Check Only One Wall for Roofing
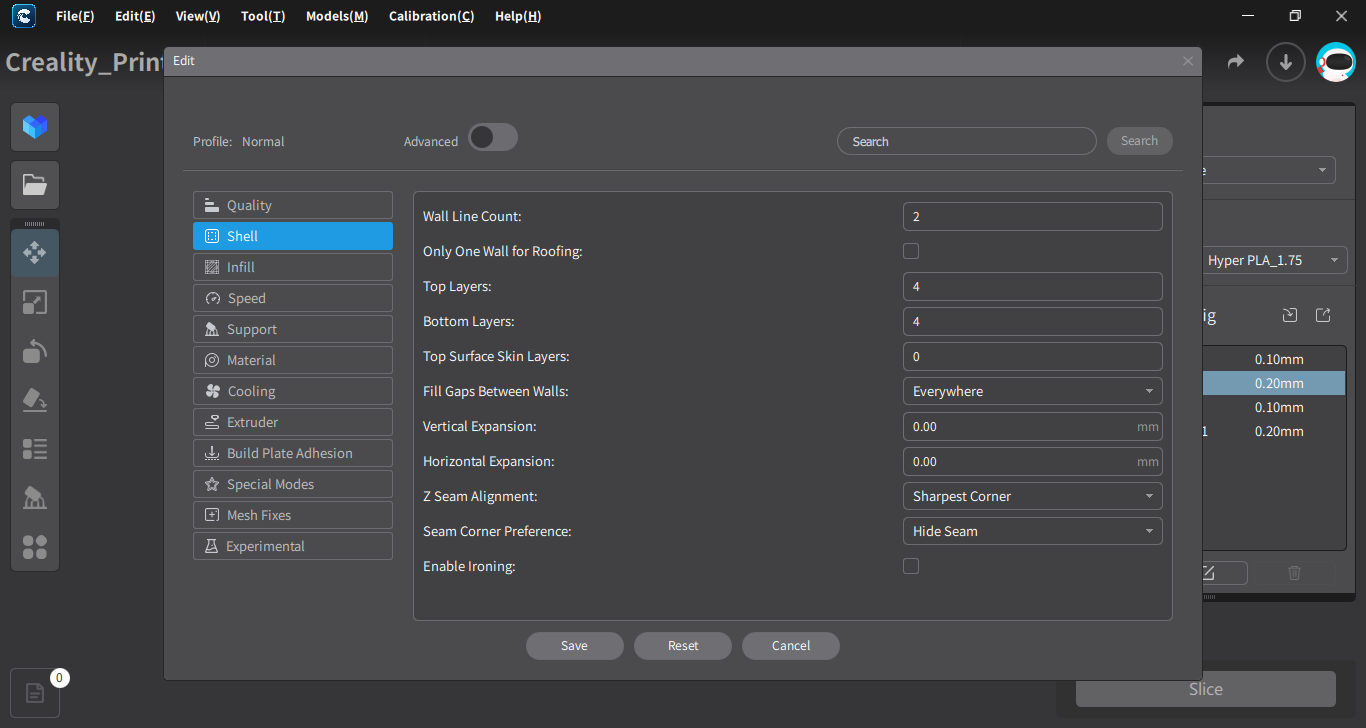 pos(911,251)
